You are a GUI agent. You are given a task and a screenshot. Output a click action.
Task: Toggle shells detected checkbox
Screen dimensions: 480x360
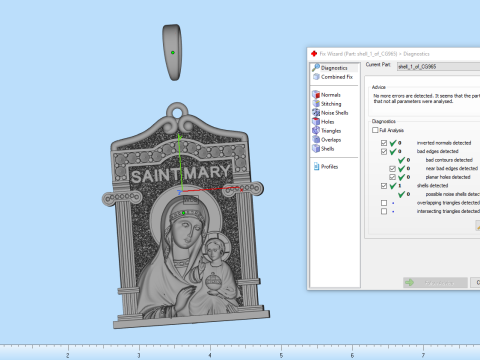pos(384,186)
